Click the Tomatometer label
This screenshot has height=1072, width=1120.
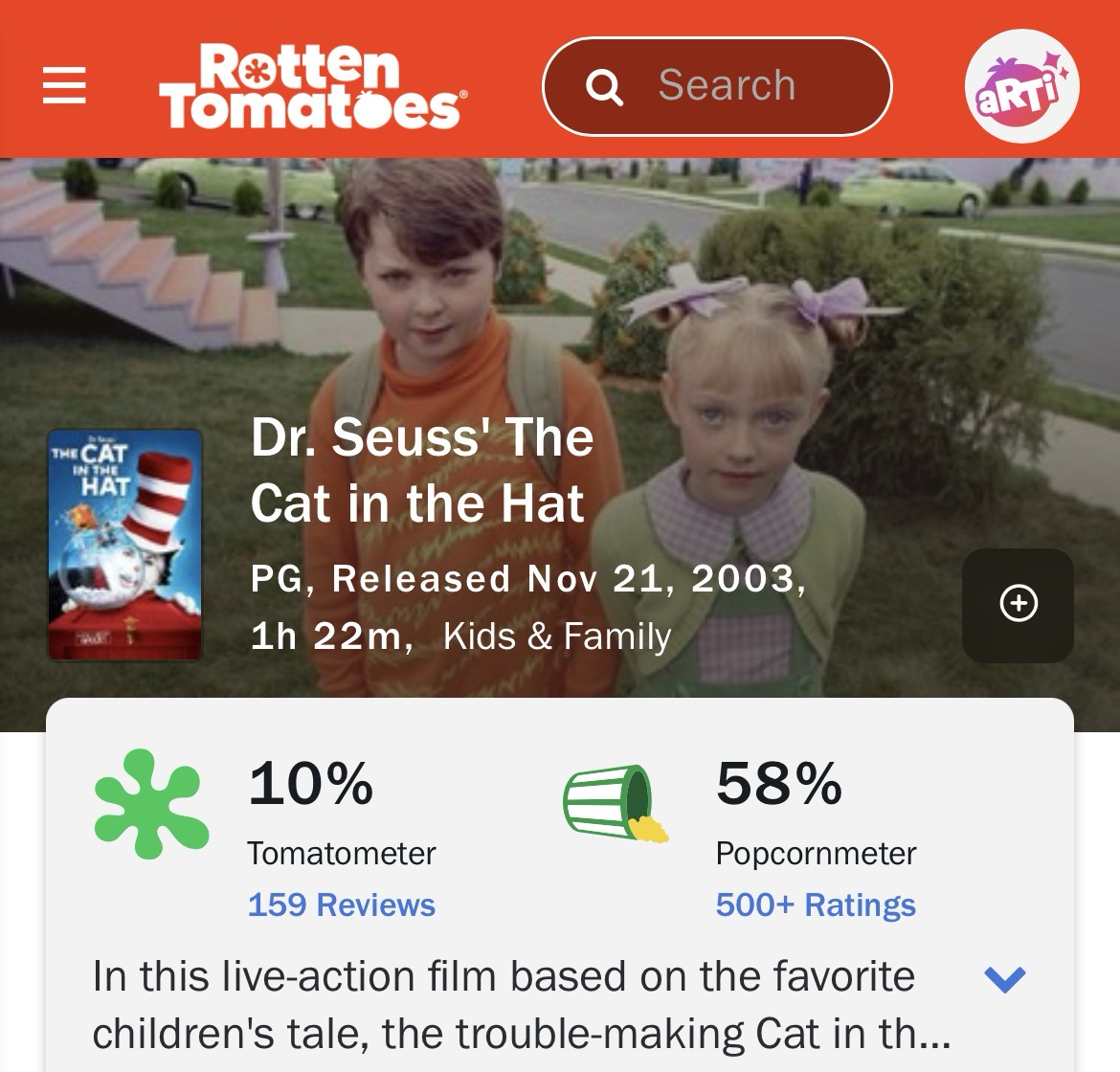tap(341, 853)
